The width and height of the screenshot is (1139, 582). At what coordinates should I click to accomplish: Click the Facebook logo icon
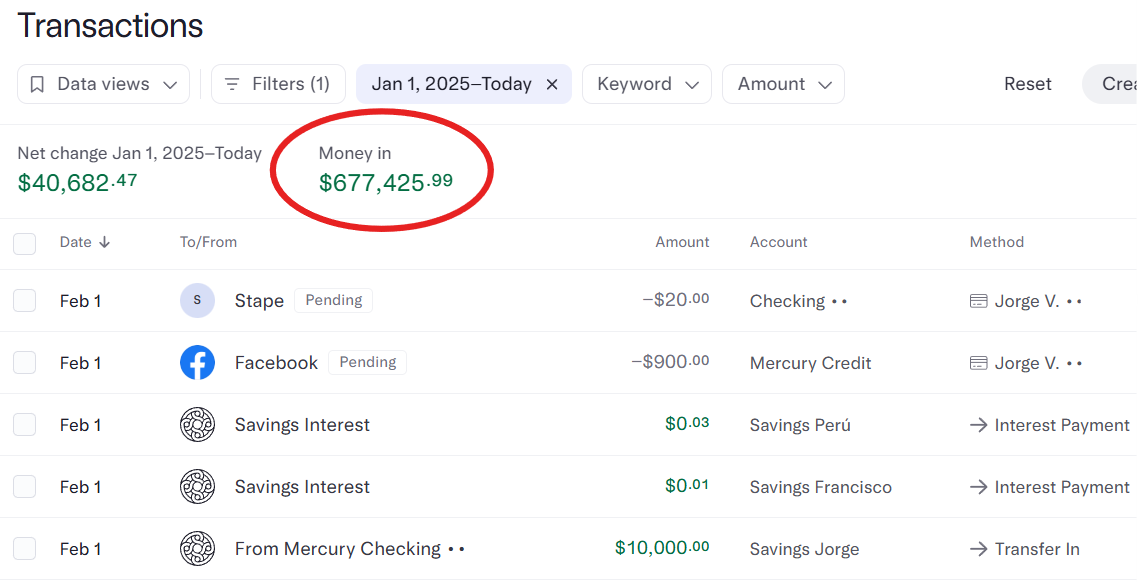coord(197,363)
